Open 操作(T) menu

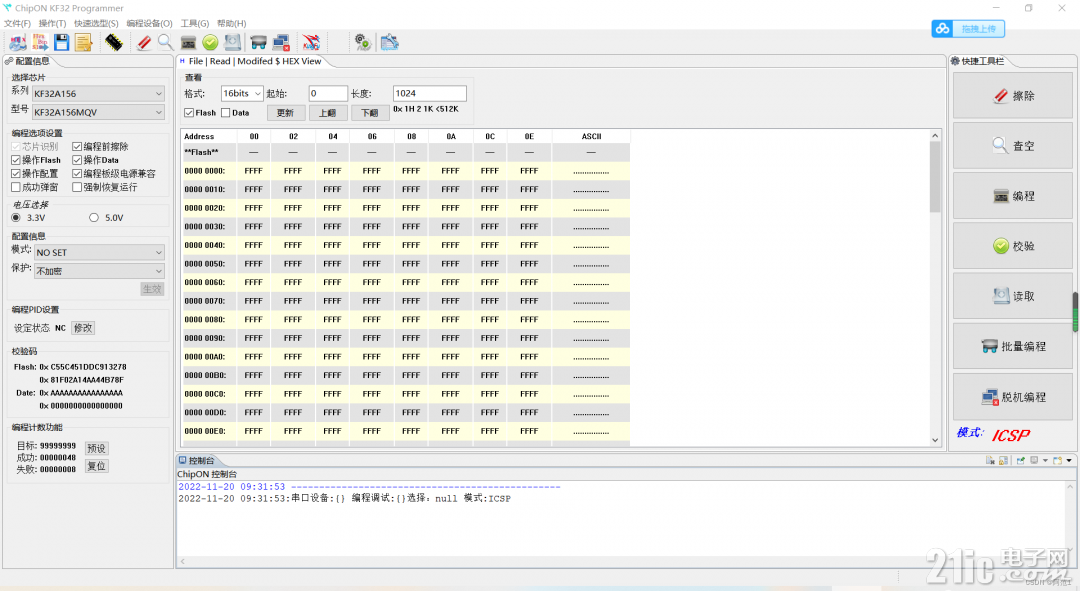[52, 23]
